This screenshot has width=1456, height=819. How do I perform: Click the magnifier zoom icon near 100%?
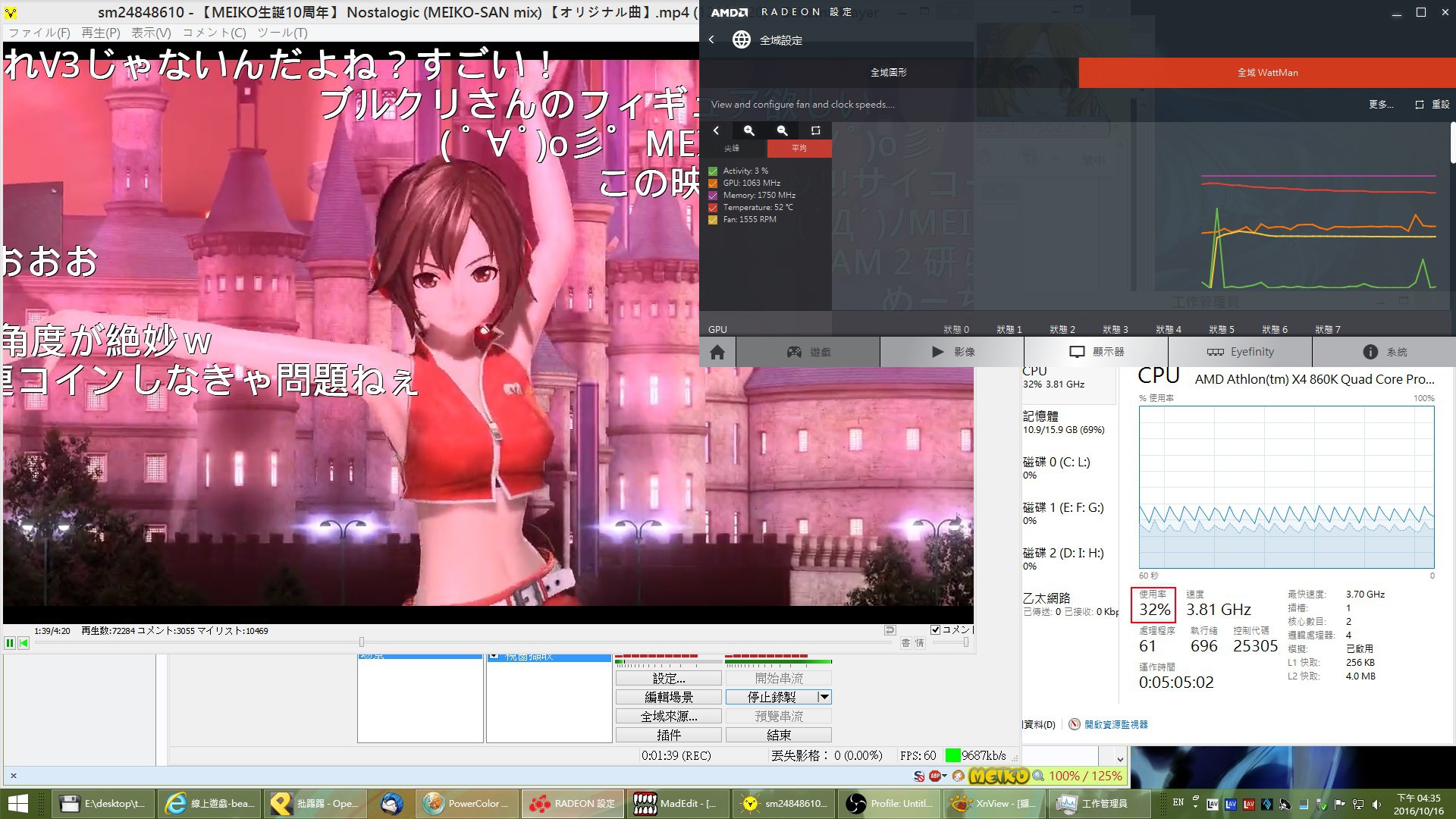(x=1038, y=776)
